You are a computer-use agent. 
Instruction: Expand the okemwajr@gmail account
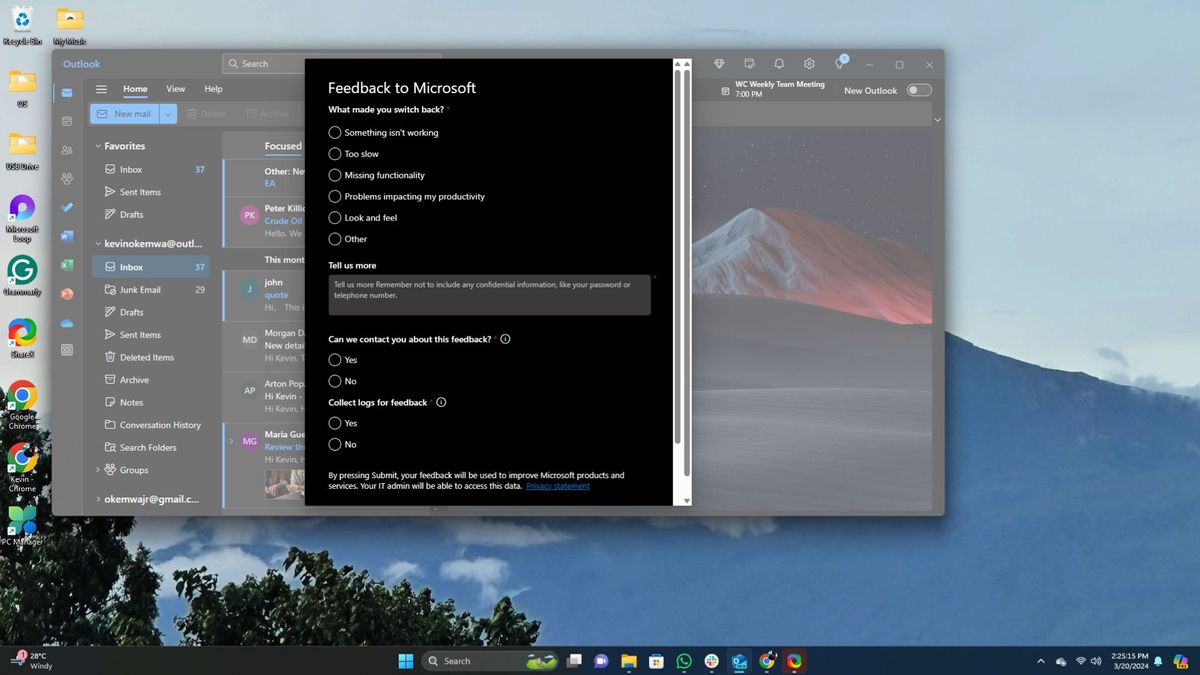tap(97, 499)
